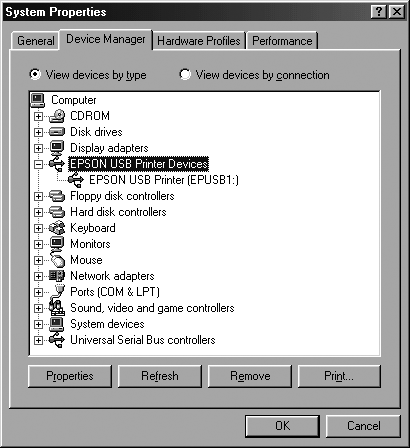The width and height of the screenshot is (410, 448).
Task: Select the System devices tree entry
Action: [107, 324]
